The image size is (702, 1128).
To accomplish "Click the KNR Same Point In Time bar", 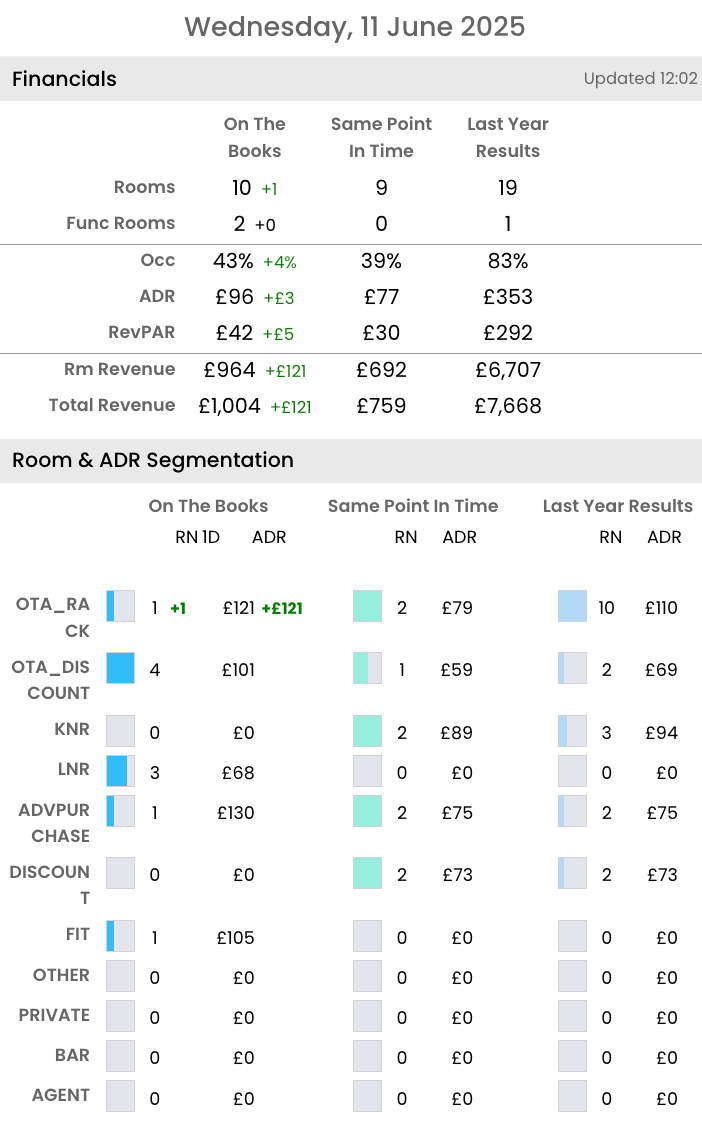I will tap(367, 731).
